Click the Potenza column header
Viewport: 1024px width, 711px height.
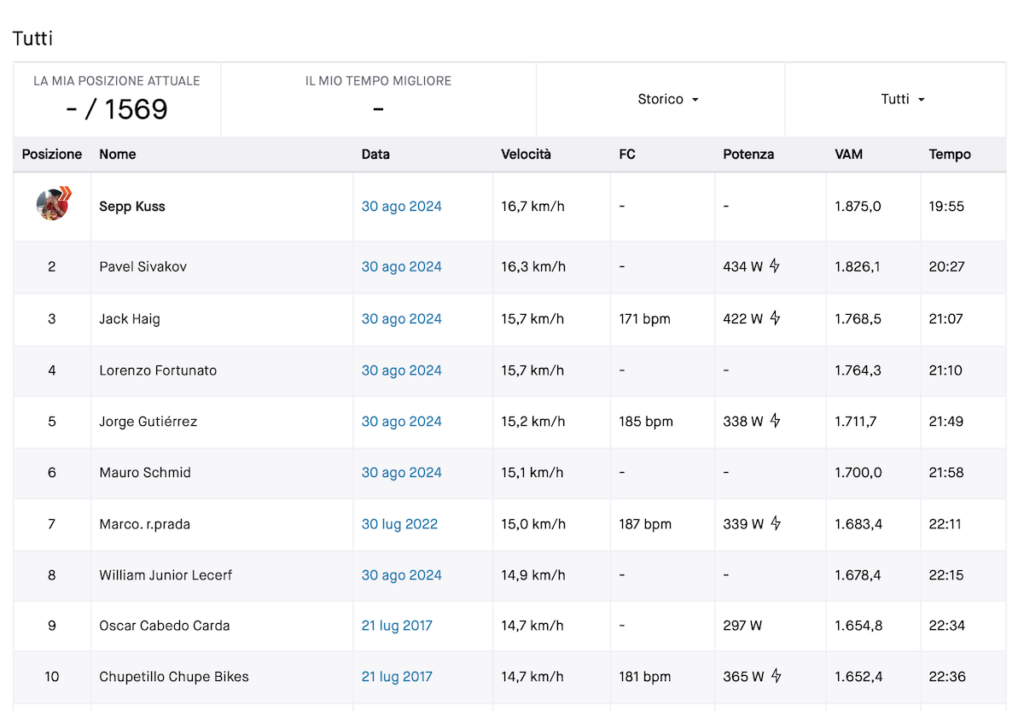pyautogui.click(x=748, y=154)
